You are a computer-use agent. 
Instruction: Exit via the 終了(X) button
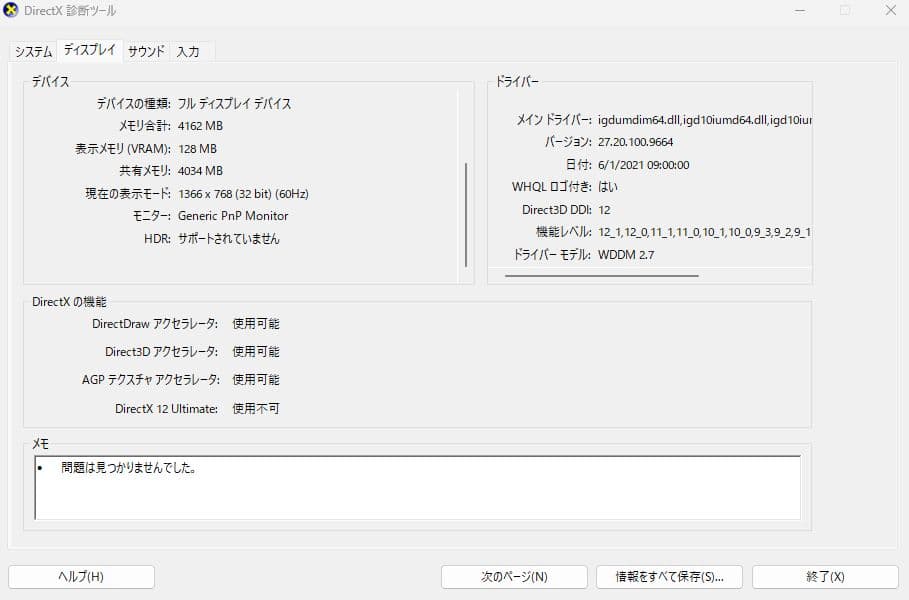coord(826,576)
